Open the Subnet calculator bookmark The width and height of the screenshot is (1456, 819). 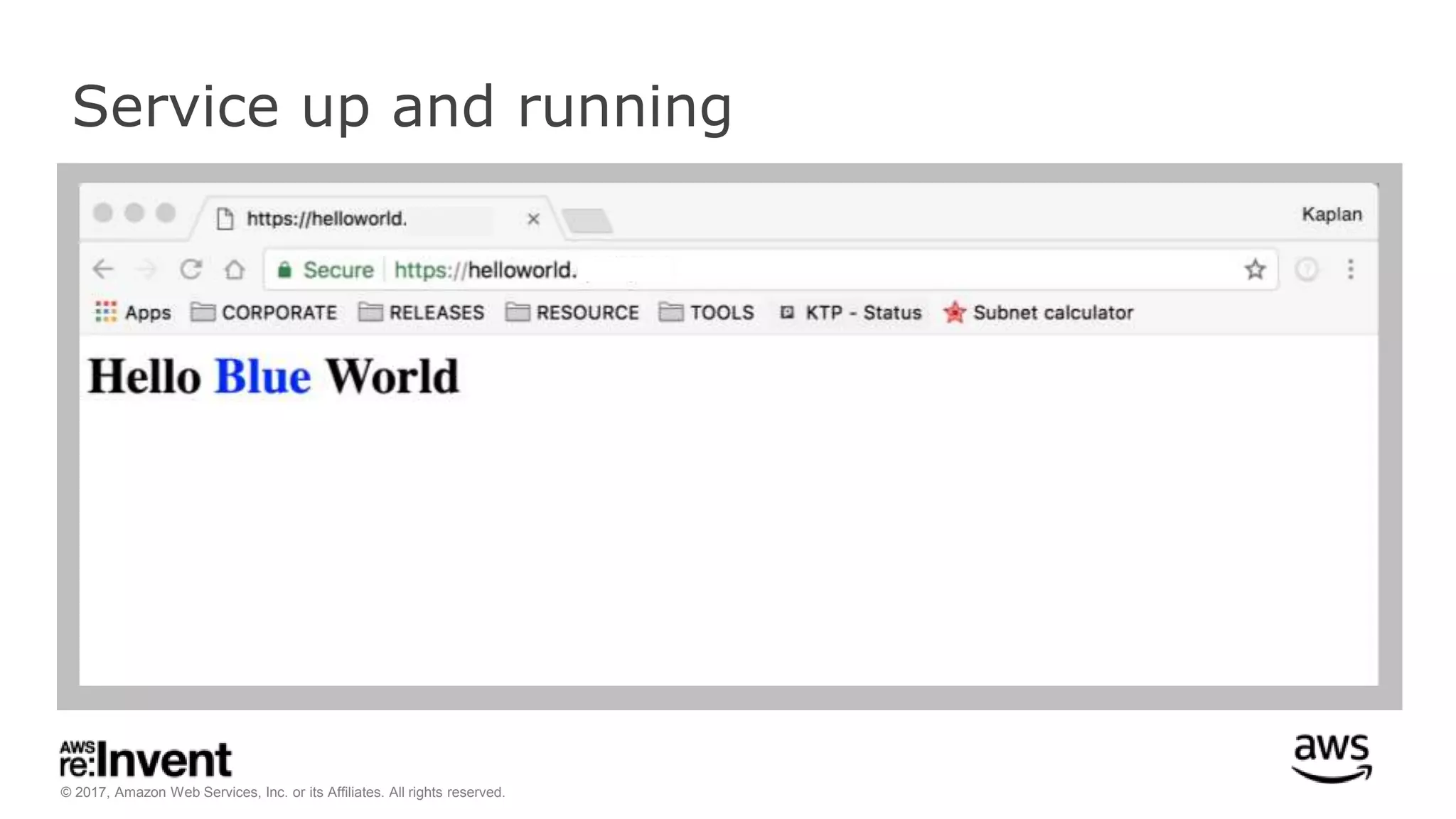(1039, 312)
